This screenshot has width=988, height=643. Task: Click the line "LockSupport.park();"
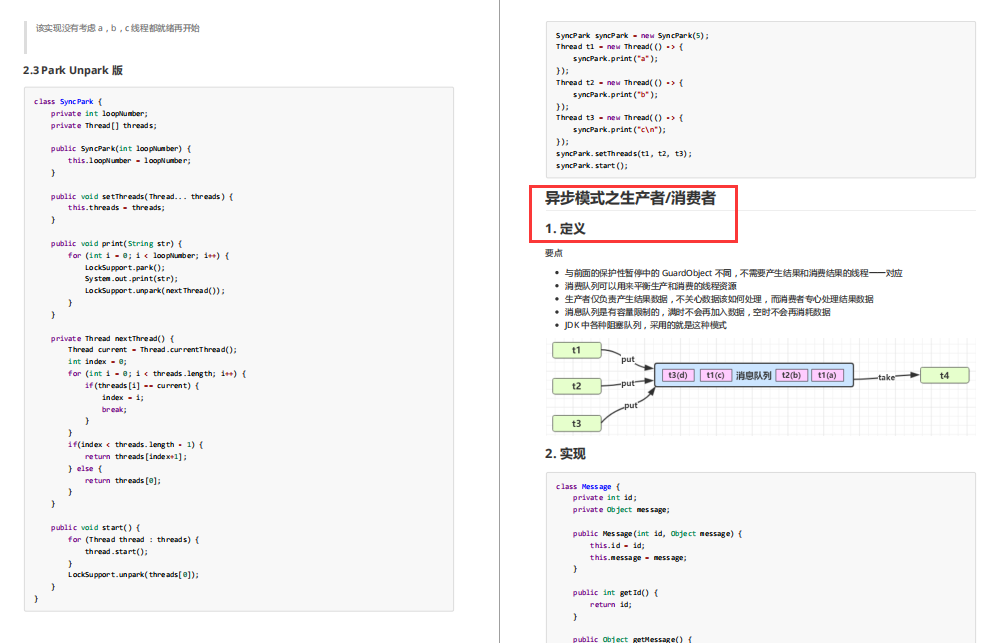pyautogui.click(x=125, y=267)
